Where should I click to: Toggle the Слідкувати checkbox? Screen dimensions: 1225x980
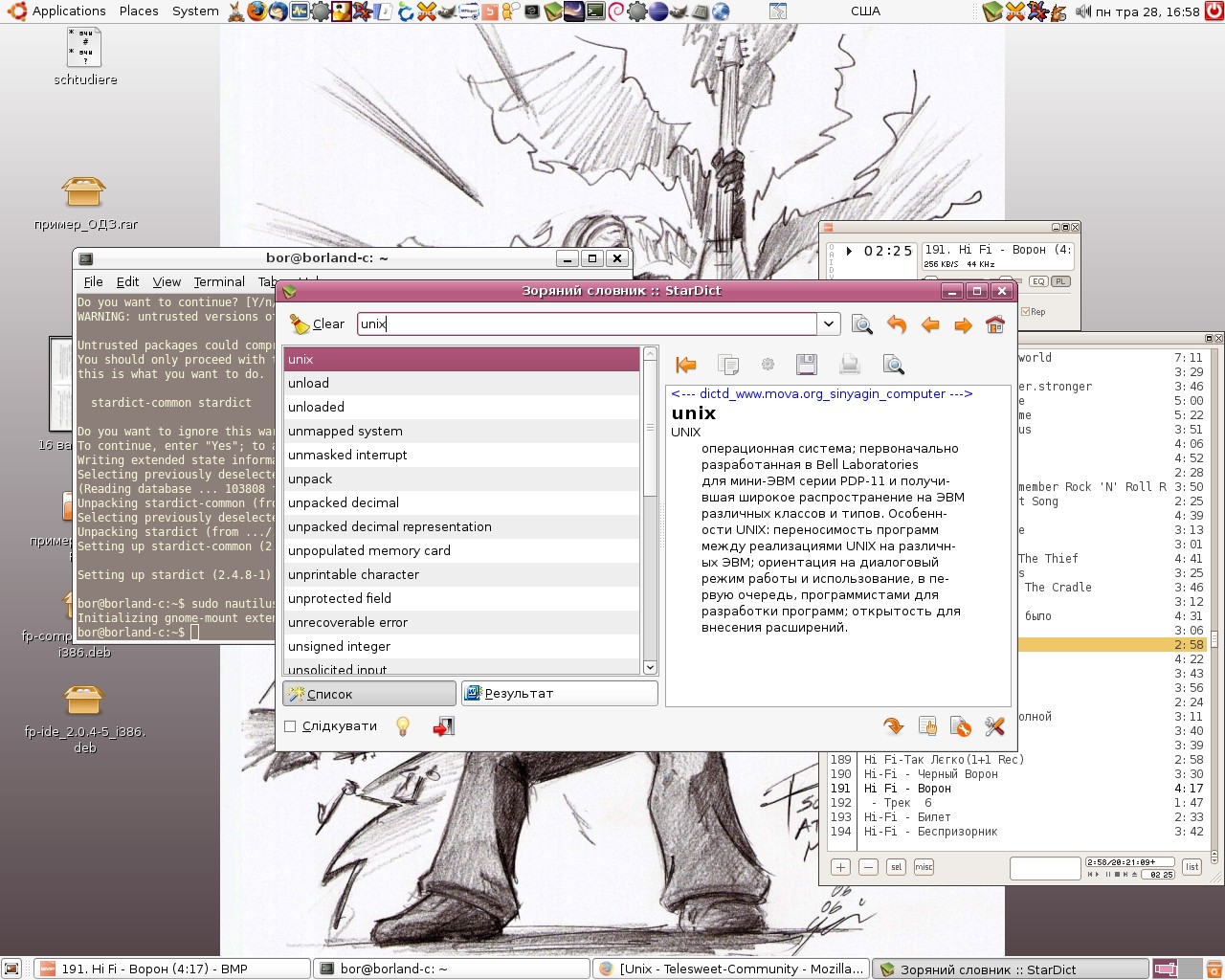(290, 726)
